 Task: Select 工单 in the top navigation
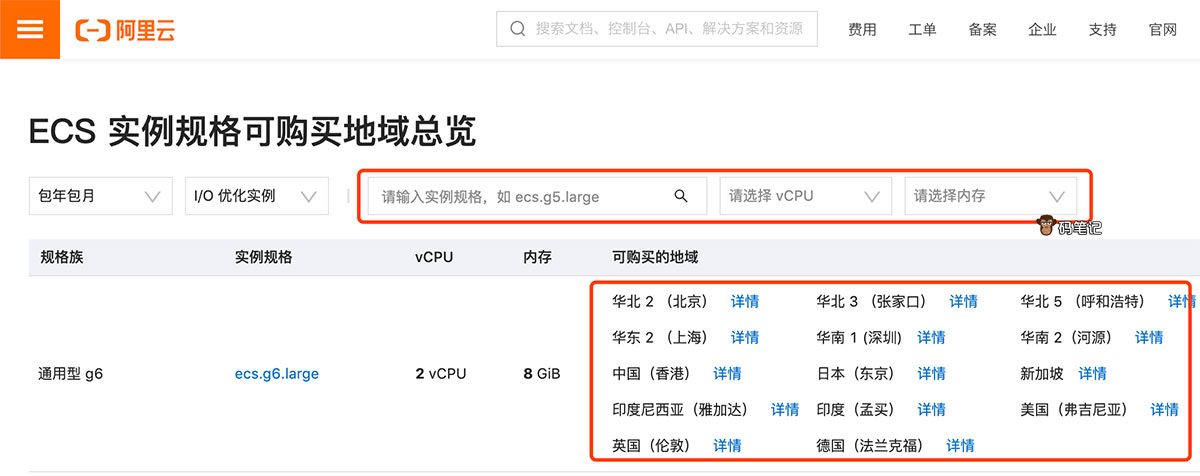pyautogui.click(x=922, y=30)
